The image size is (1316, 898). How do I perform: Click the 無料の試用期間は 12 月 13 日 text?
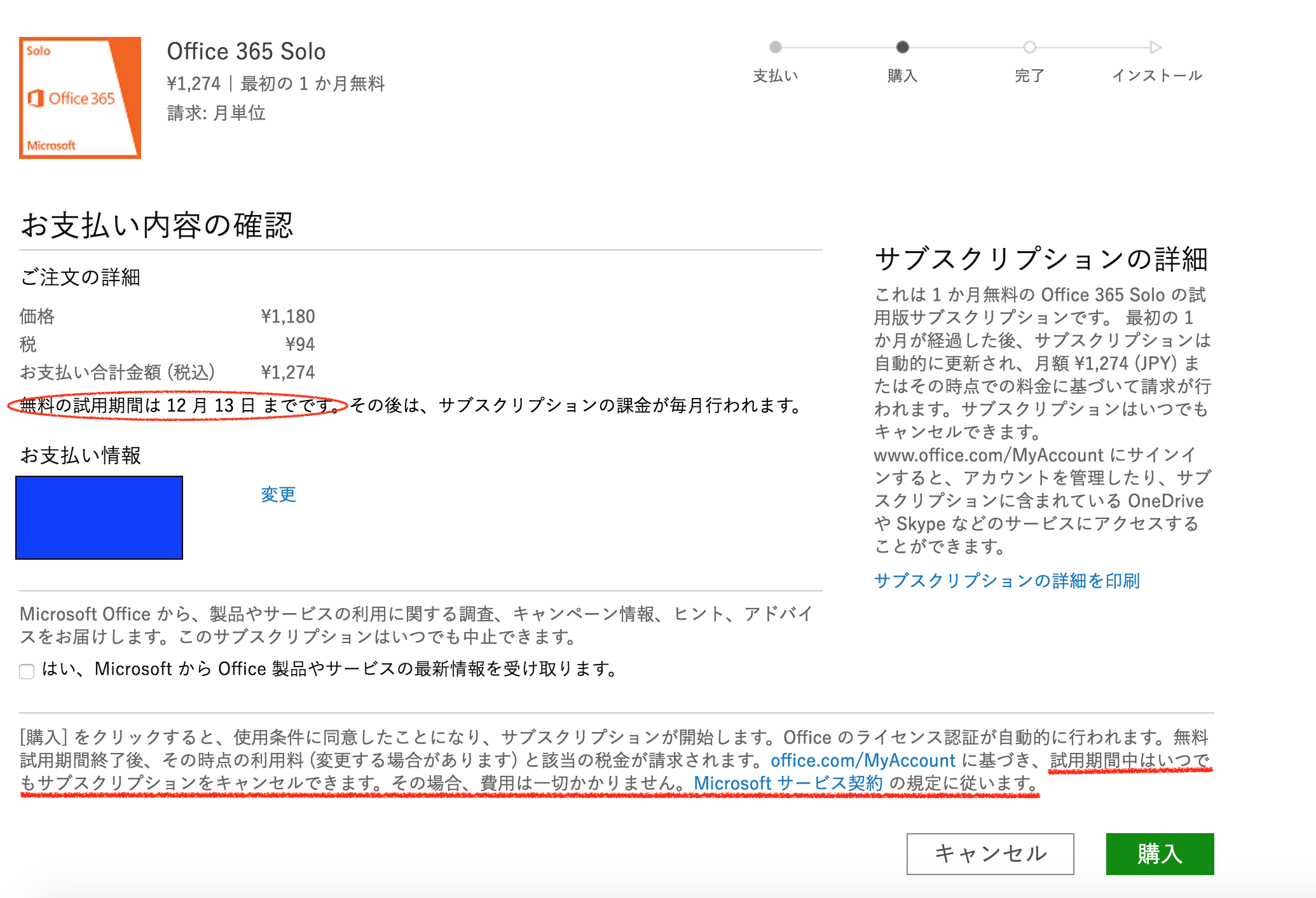click(137, 405)
